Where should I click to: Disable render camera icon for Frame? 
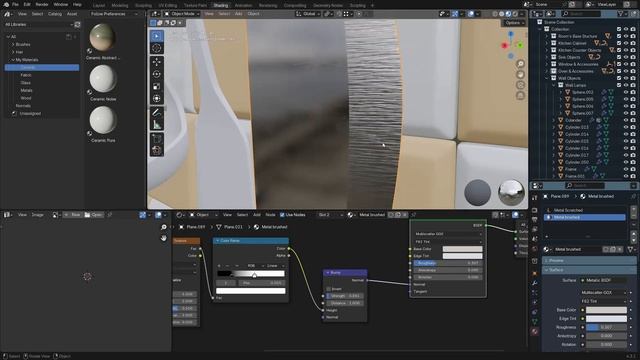coord(633,169)
